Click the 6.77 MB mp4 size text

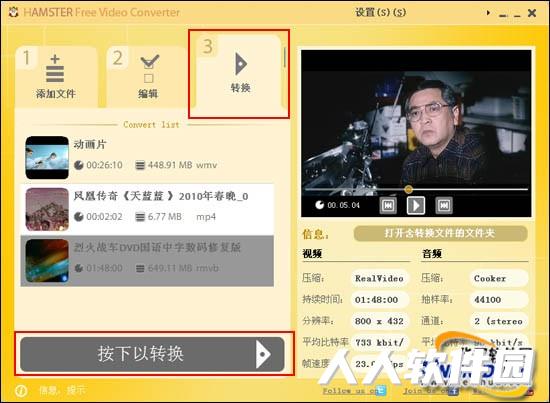182,217
